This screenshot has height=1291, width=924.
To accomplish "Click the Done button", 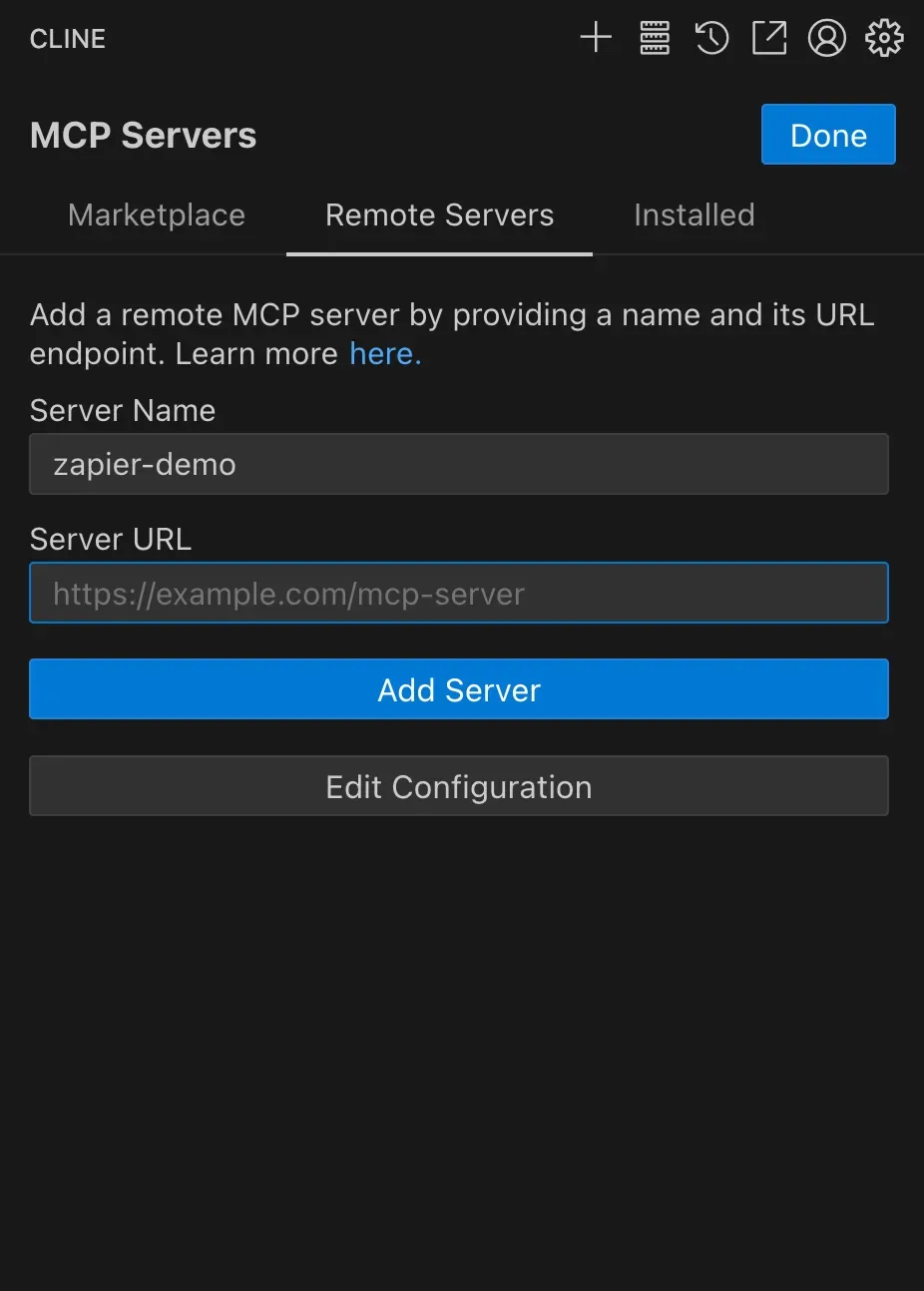I will 828,135.
